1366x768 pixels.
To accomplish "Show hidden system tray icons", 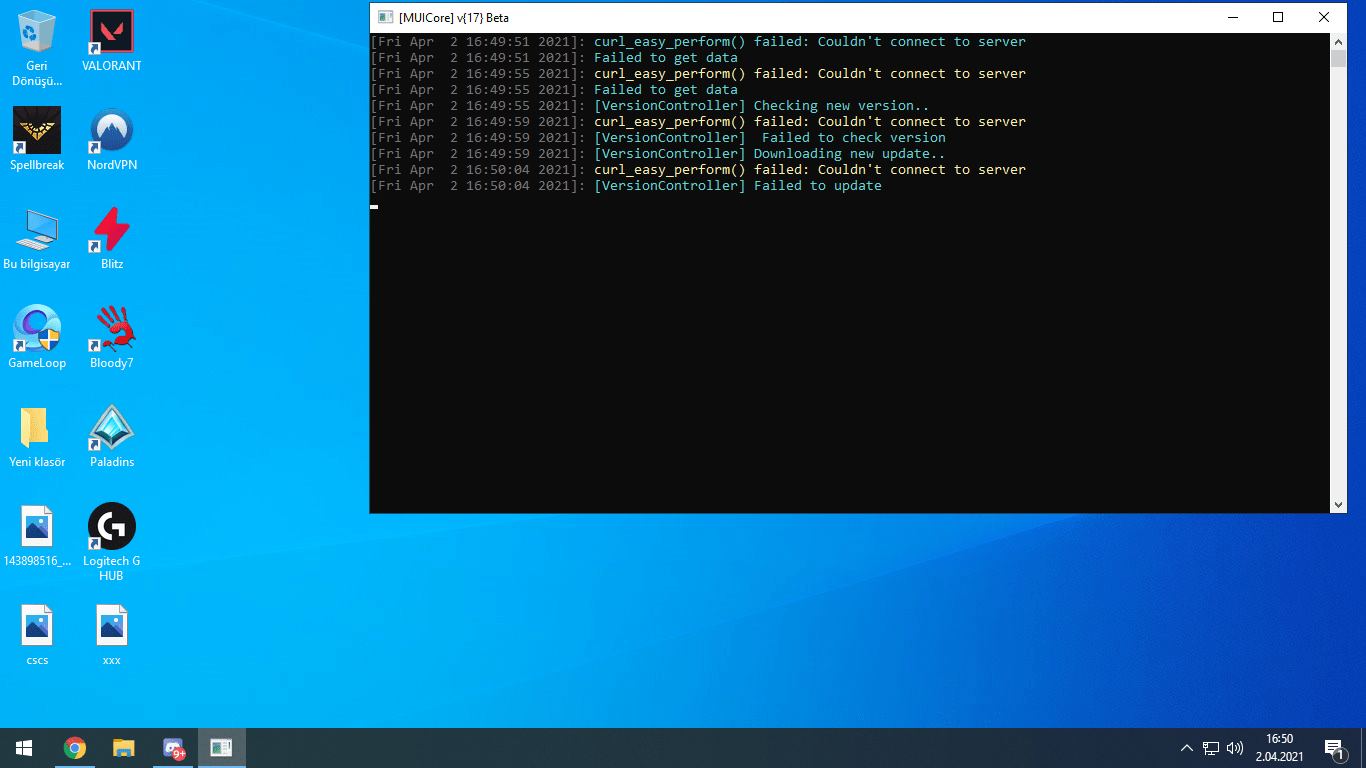I will point(1187,747).
